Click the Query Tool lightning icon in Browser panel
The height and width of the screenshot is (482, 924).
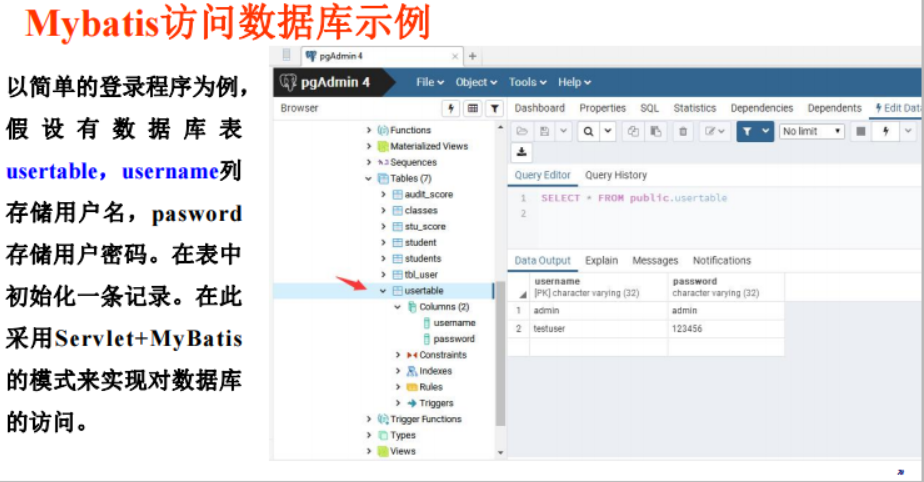[x=451, y=108]
